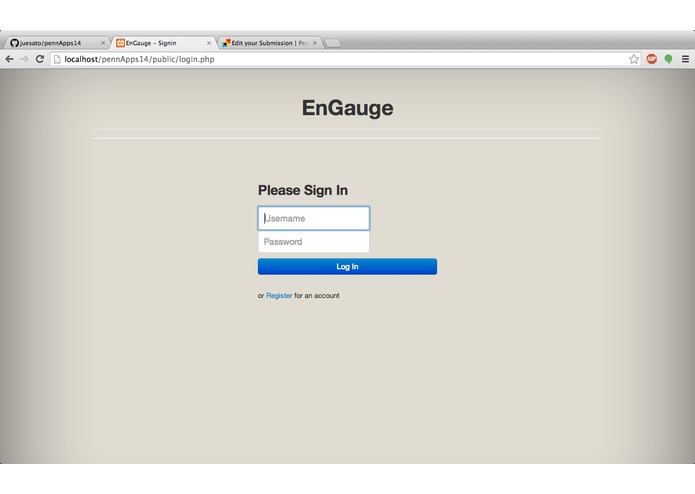Image resolution: width=695 pixels, height=494 pixels.
Task: Click the Please Sign In heading
Action: (x=303, y=190)
